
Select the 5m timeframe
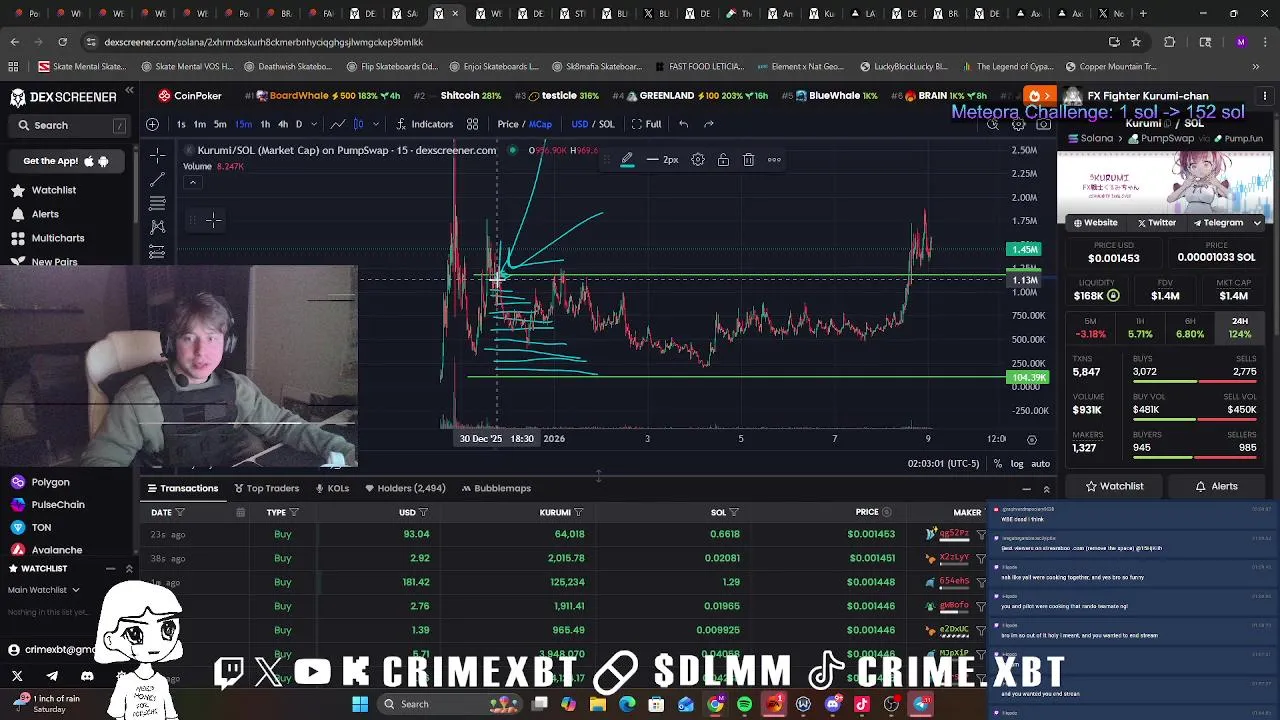tap(220, 124)
